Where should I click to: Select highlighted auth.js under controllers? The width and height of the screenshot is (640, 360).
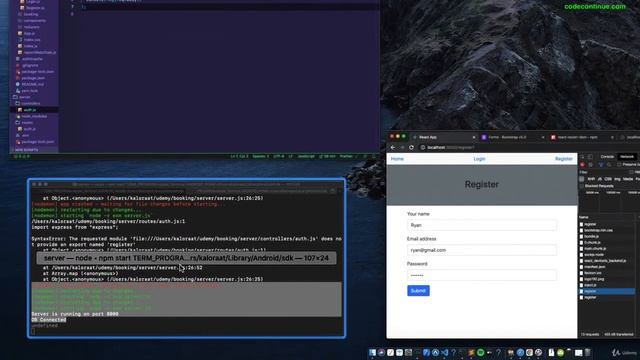tap(29, 110)
